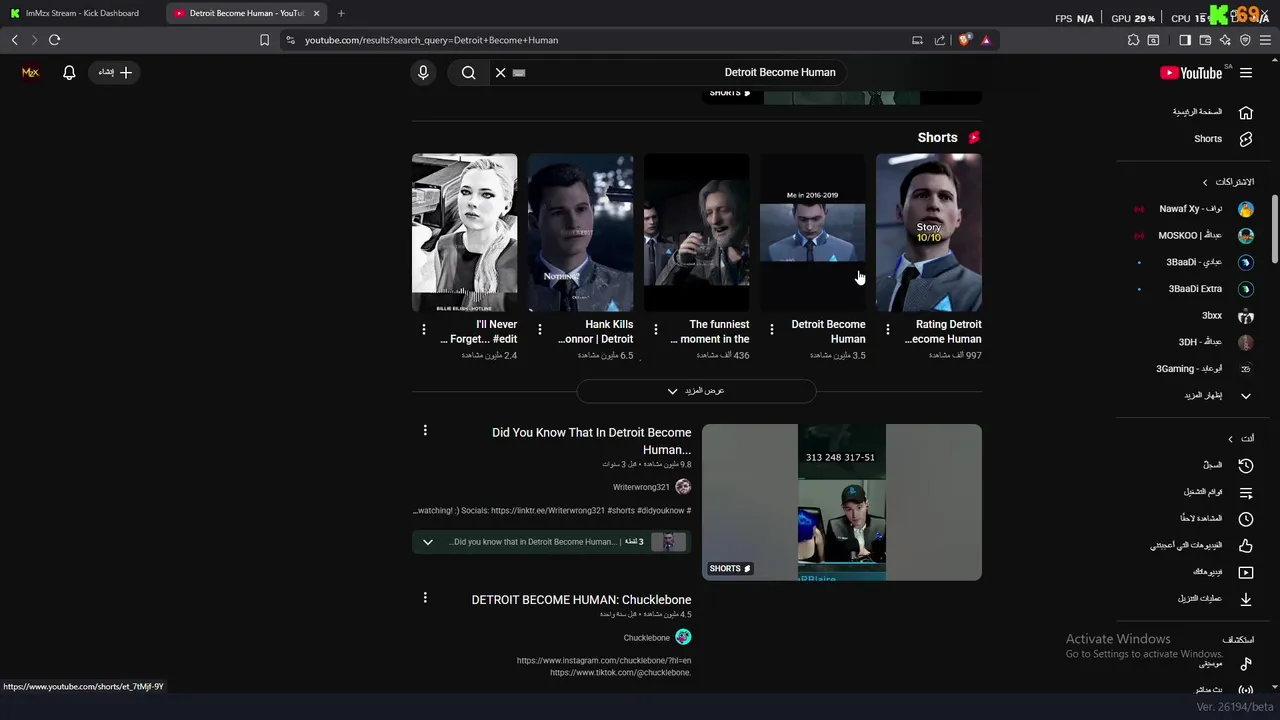Open options for "I'll Never Forget" short
Screen dimensions: 1280x720
424,329
